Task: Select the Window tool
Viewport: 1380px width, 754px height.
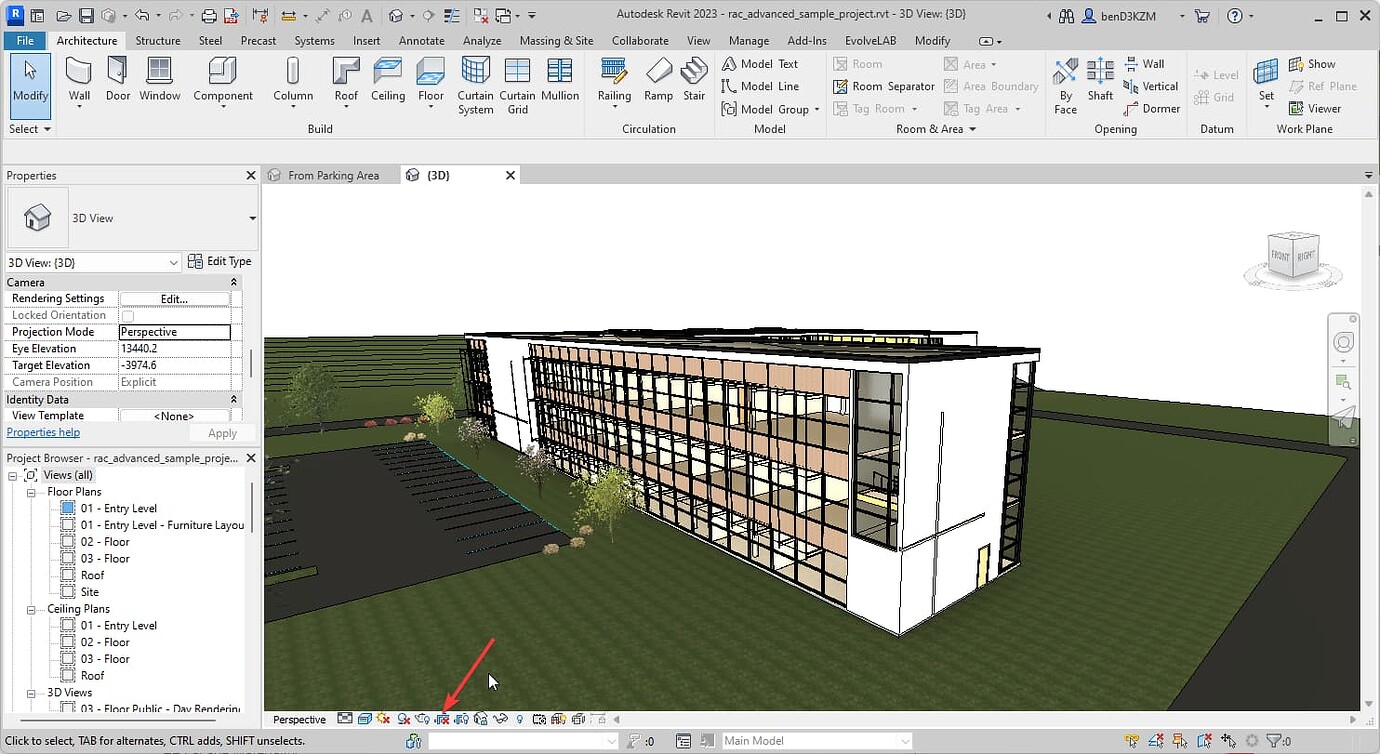Action: click(x=160, y=80)
